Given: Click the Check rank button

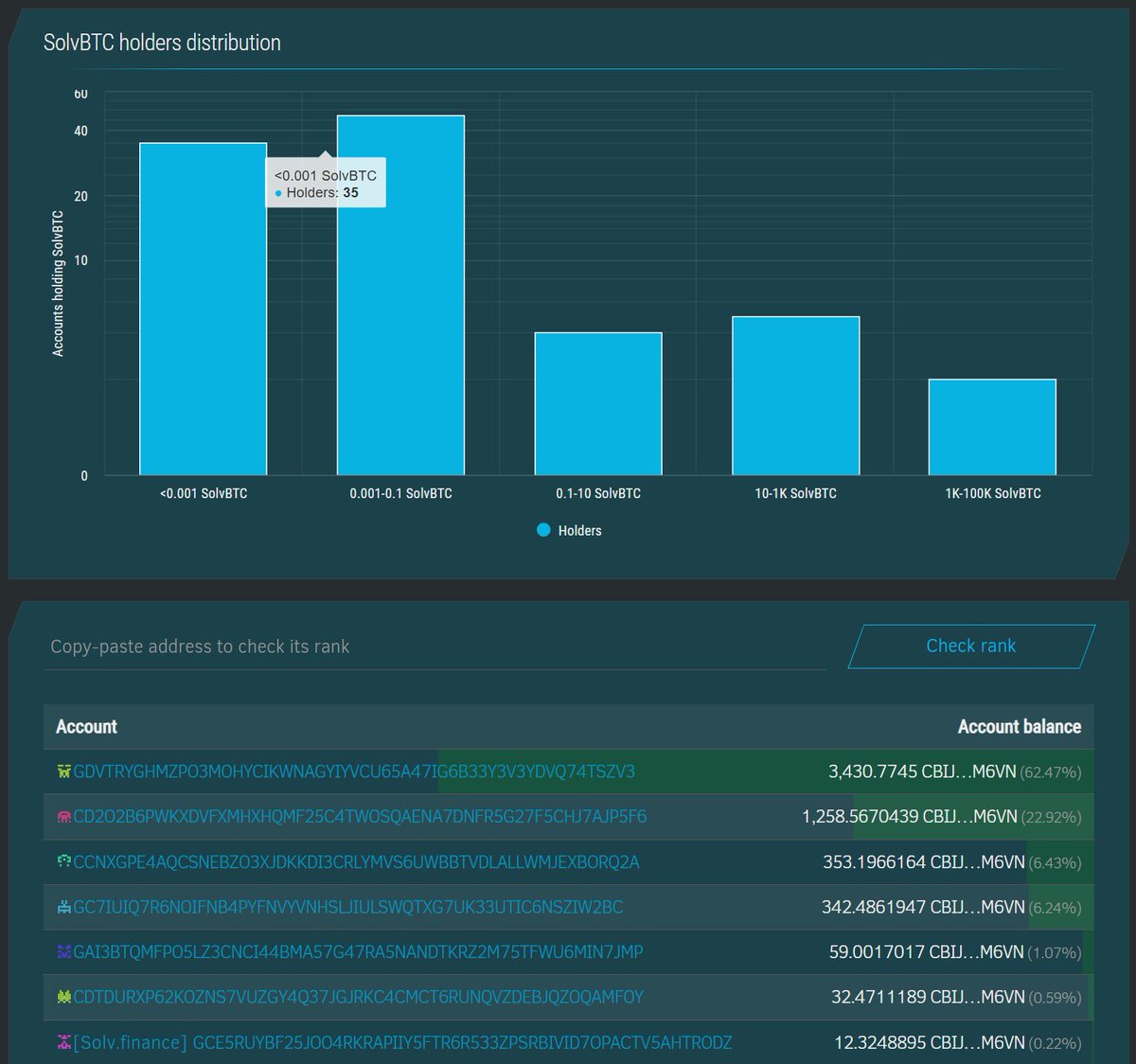Looking at the screenshot, I should point(971,647).
